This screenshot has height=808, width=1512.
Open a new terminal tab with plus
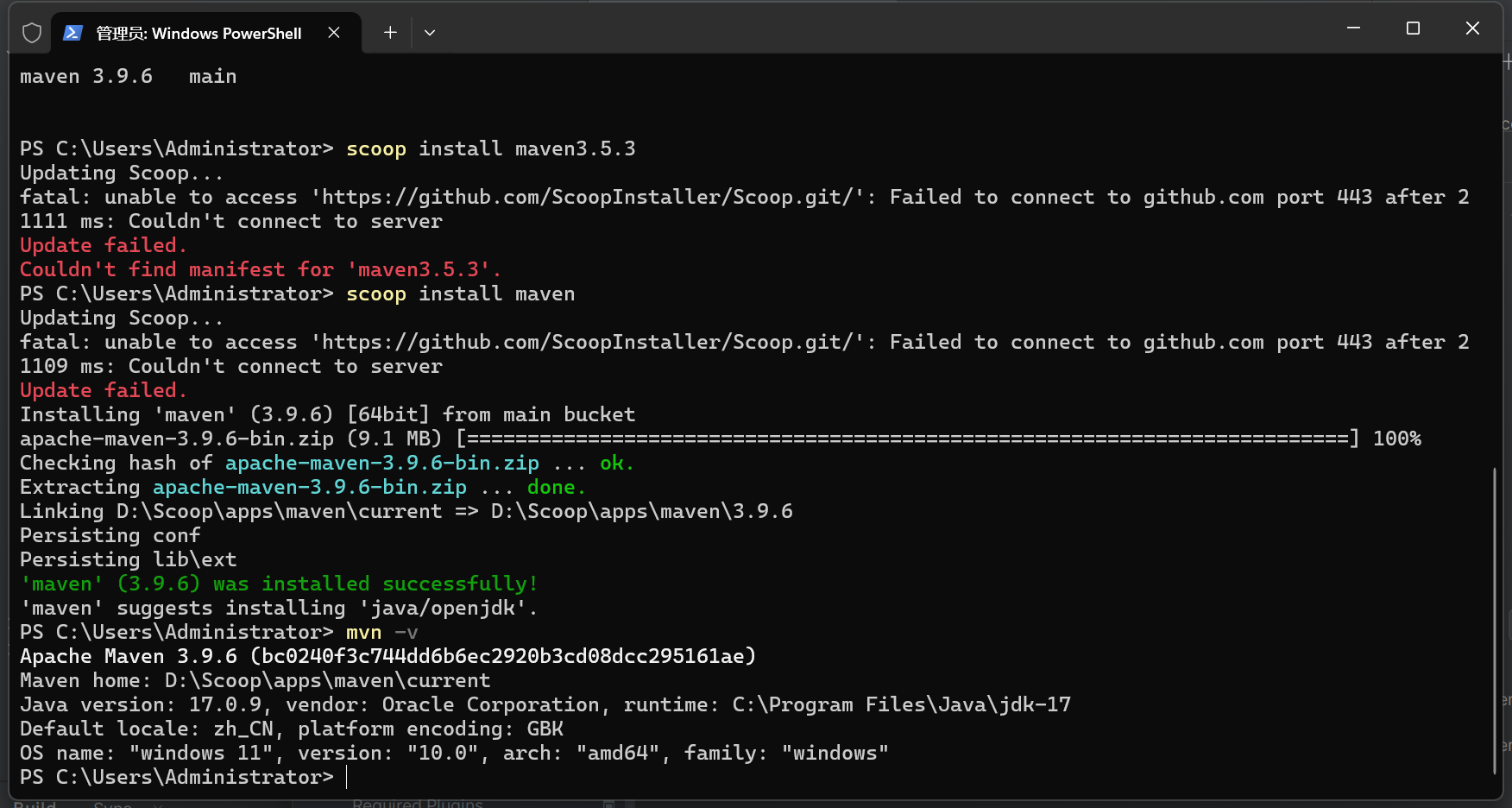point(390,33)
